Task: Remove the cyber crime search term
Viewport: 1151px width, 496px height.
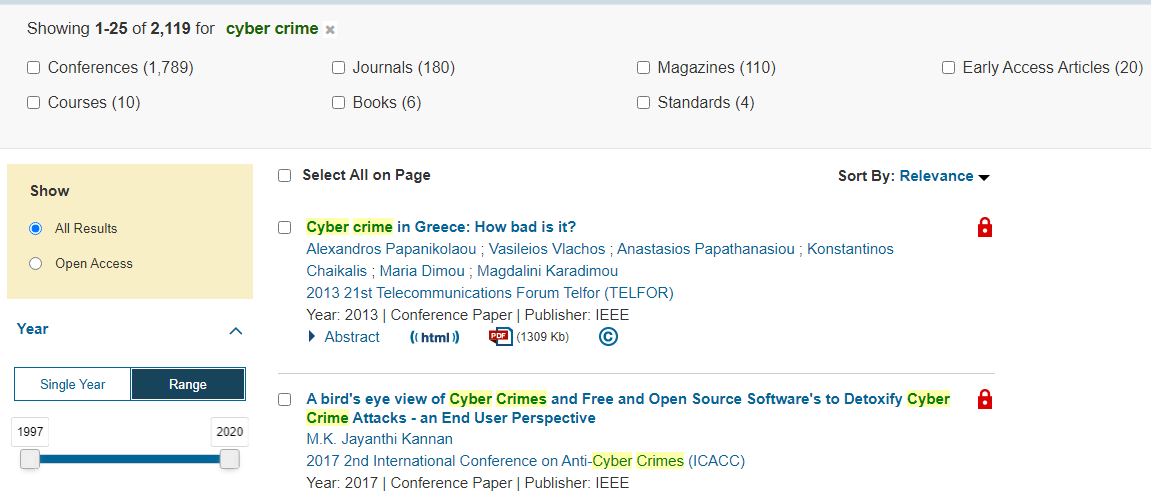Action: tap(330, 29)
